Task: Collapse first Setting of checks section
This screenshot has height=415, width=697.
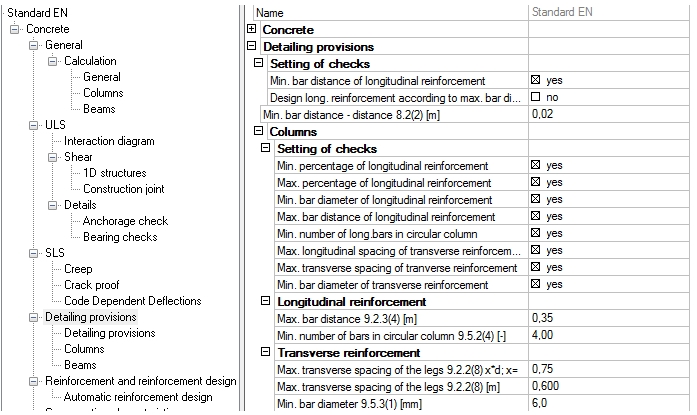Action: [258, 63]
